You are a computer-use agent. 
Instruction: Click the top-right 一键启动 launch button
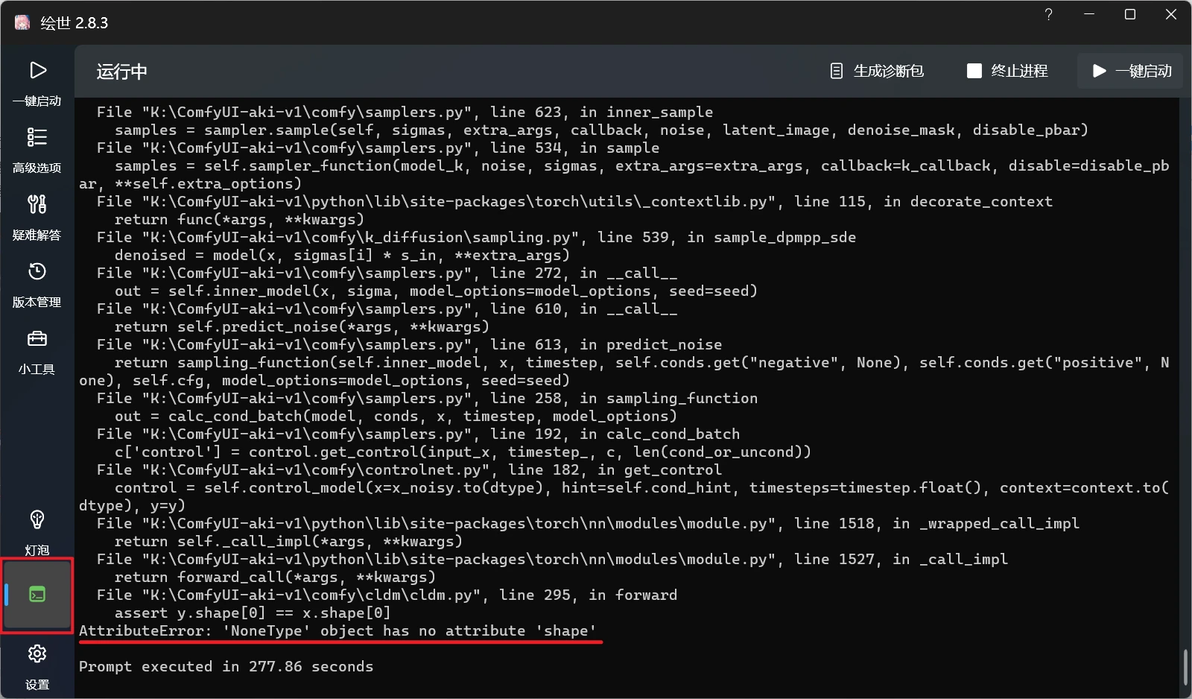[x=1132, y=71]
